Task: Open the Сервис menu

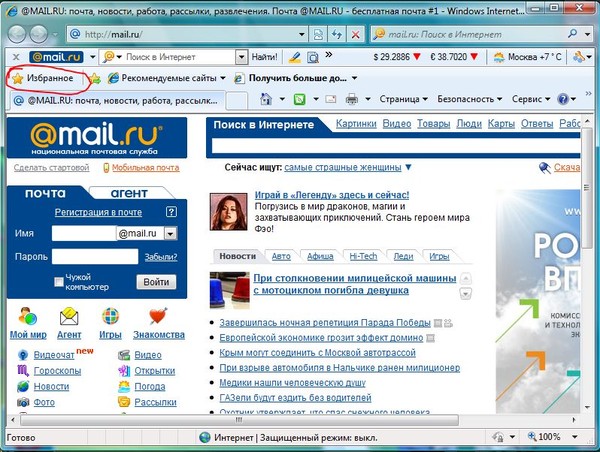Action: coord(531,99)
